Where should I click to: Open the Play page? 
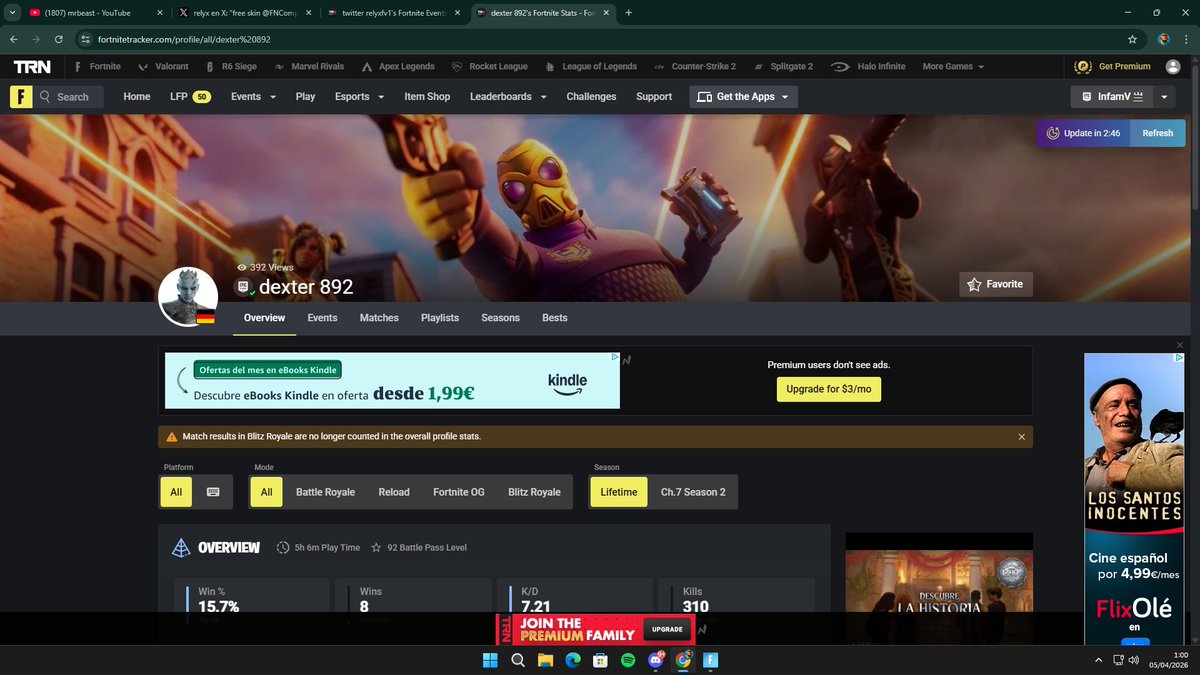(x=305, y=97)
